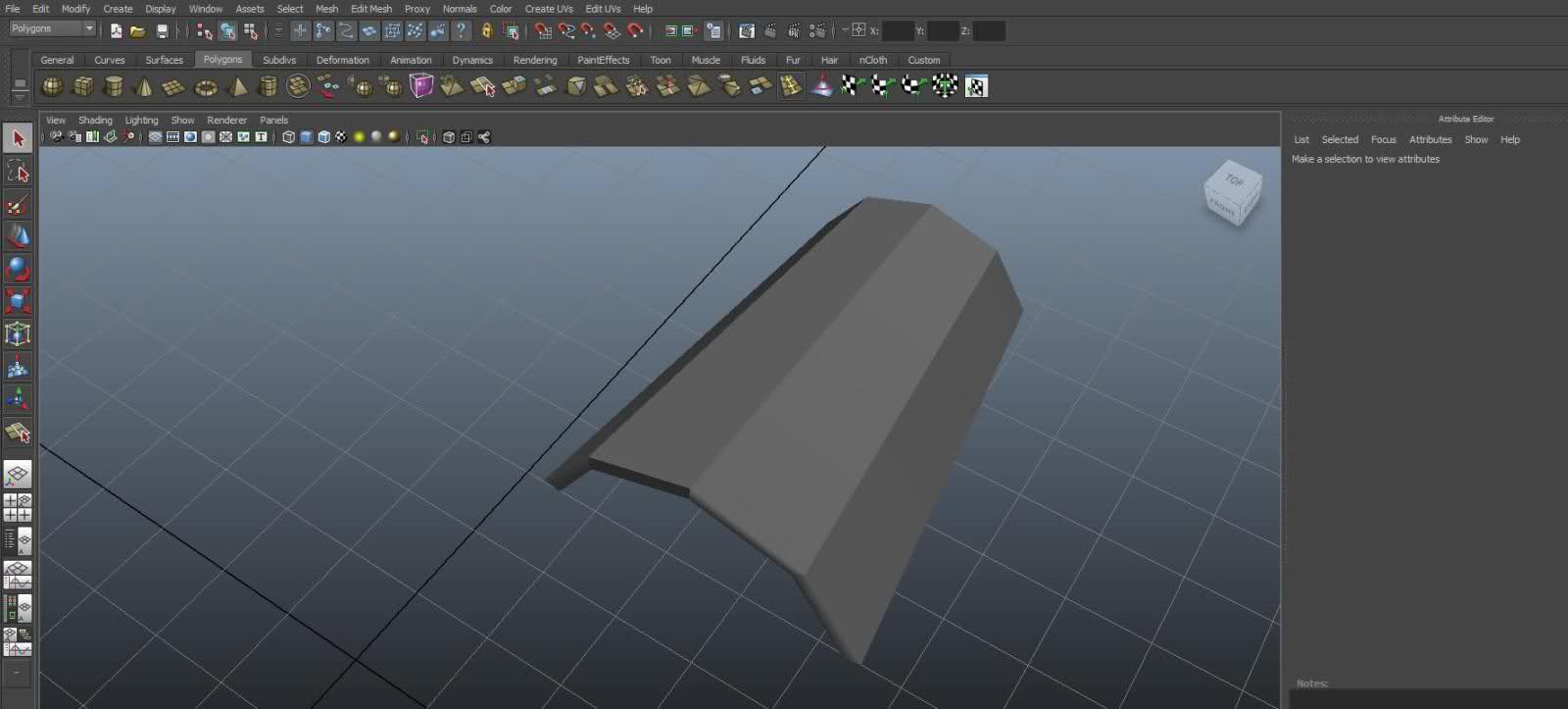Switch to the Animation shelf tab

tap(411, 60)
